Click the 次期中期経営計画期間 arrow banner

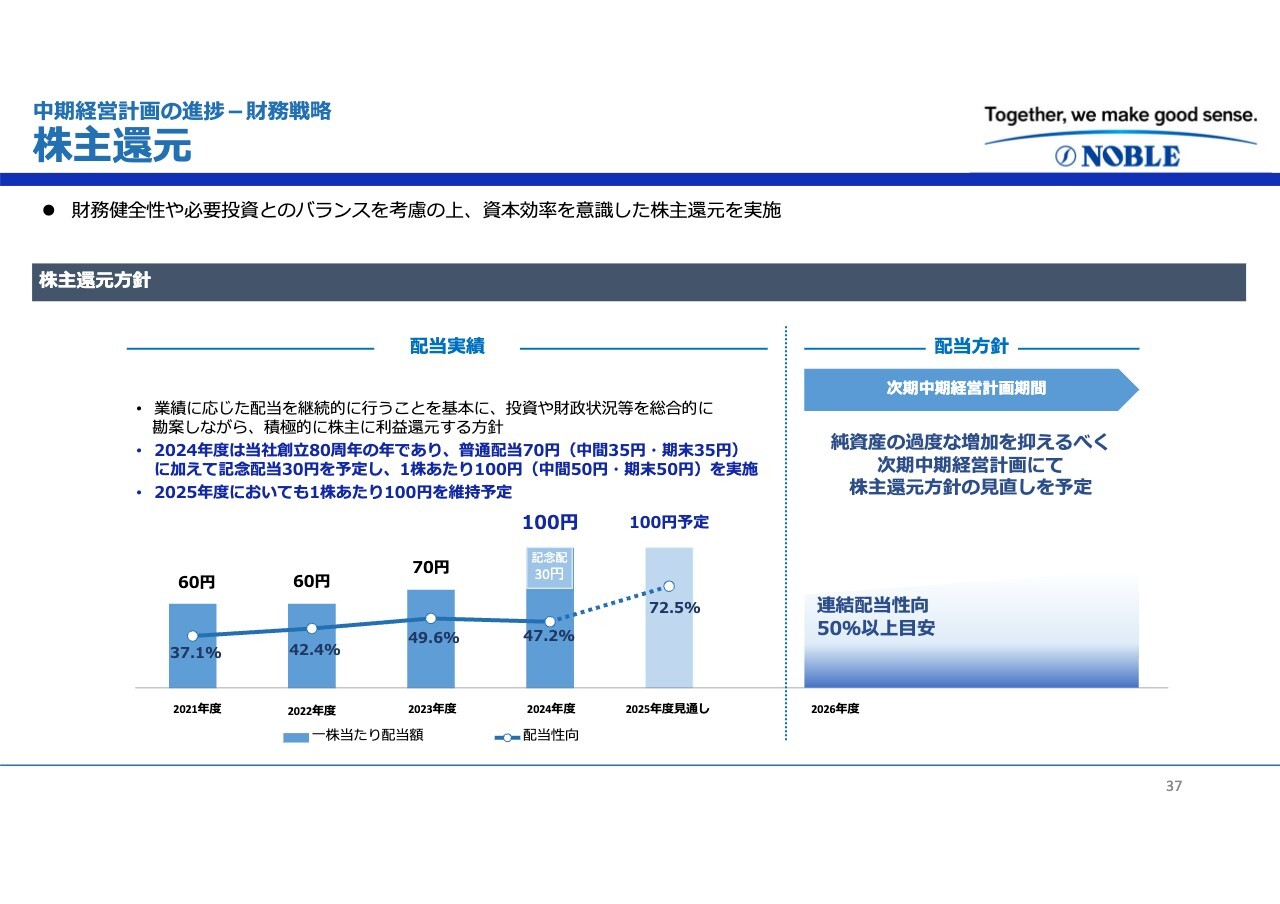(x=971, y=389)
